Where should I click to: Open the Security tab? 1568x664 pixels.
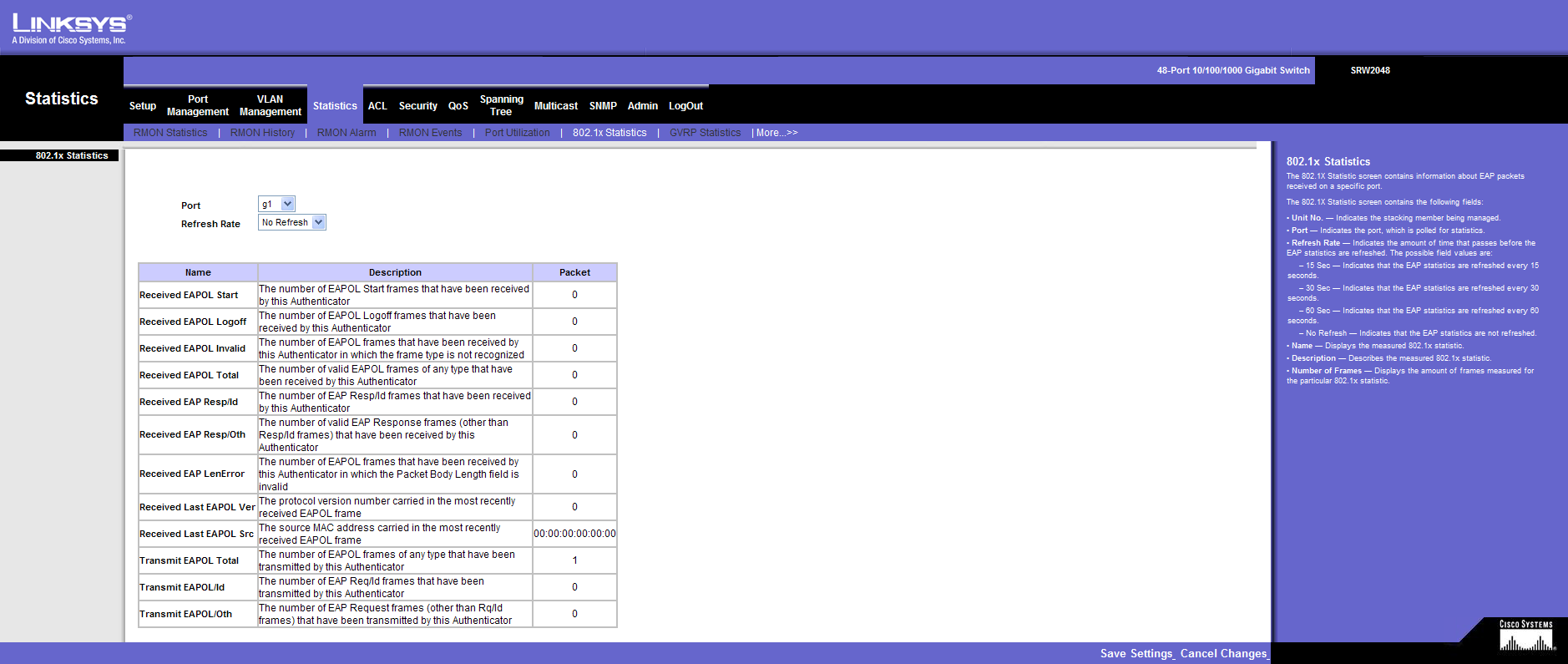[x=417, y=106]
